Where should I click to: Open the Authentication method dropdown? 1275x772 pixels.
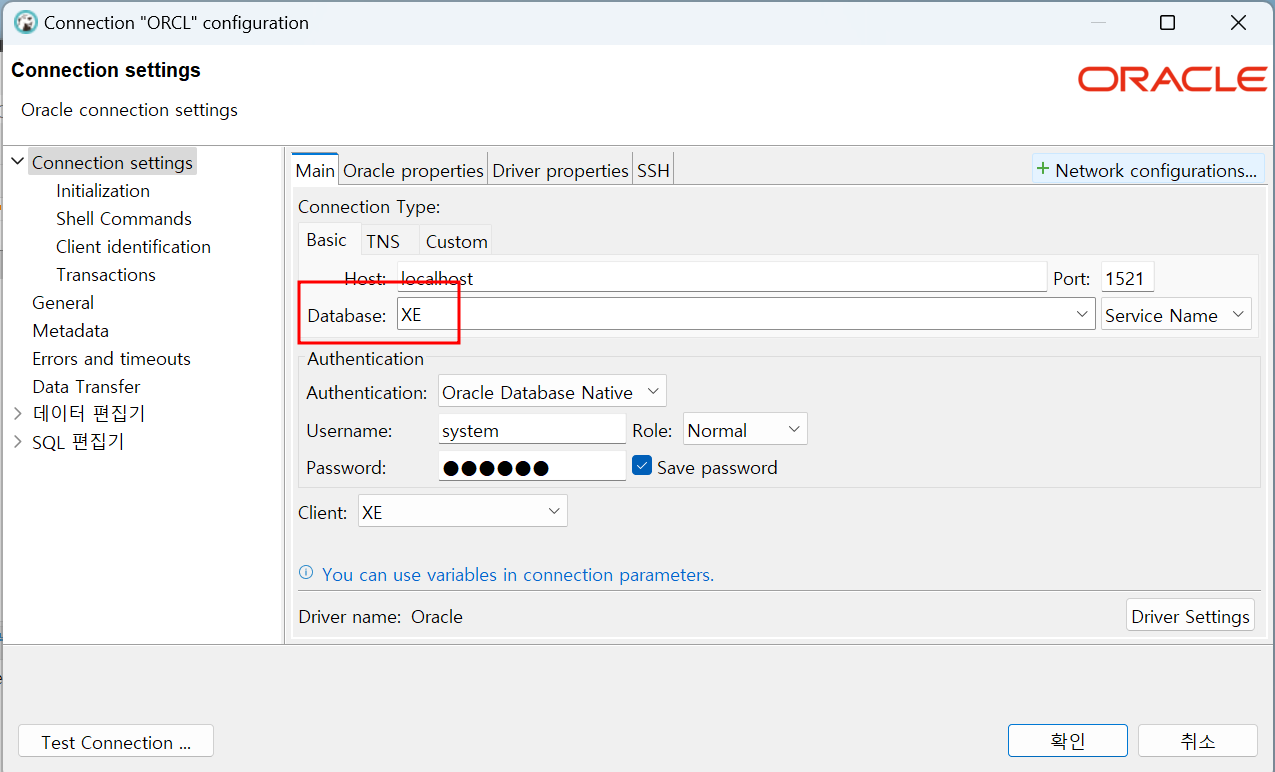click(x=552, y=392)
